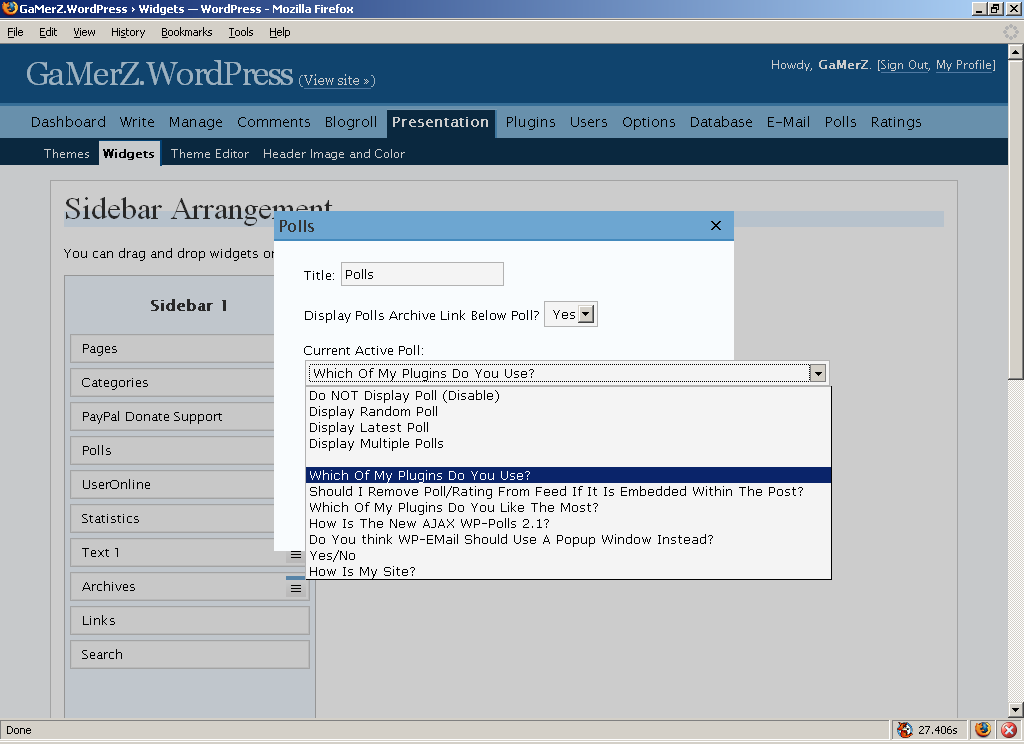Select 'Do NOT Display Poll (Disable)' option
Viewport: 1024px width, 744px height.
click(x=404, y=396)
